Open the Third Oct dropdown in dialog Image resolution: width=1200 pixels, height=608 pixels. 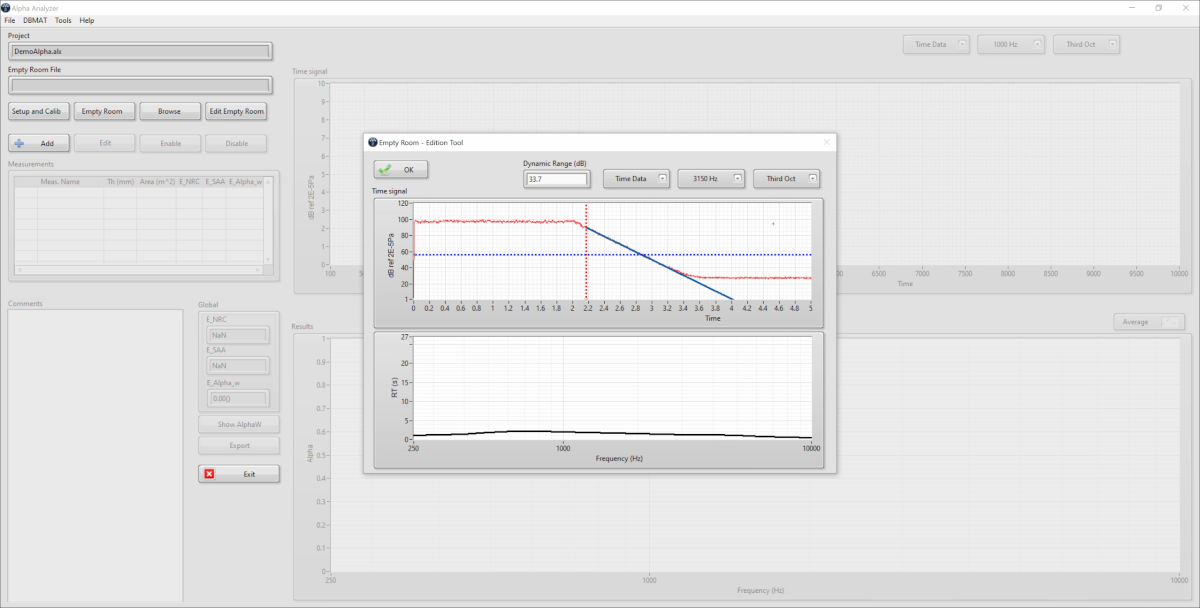pos(786,179)
